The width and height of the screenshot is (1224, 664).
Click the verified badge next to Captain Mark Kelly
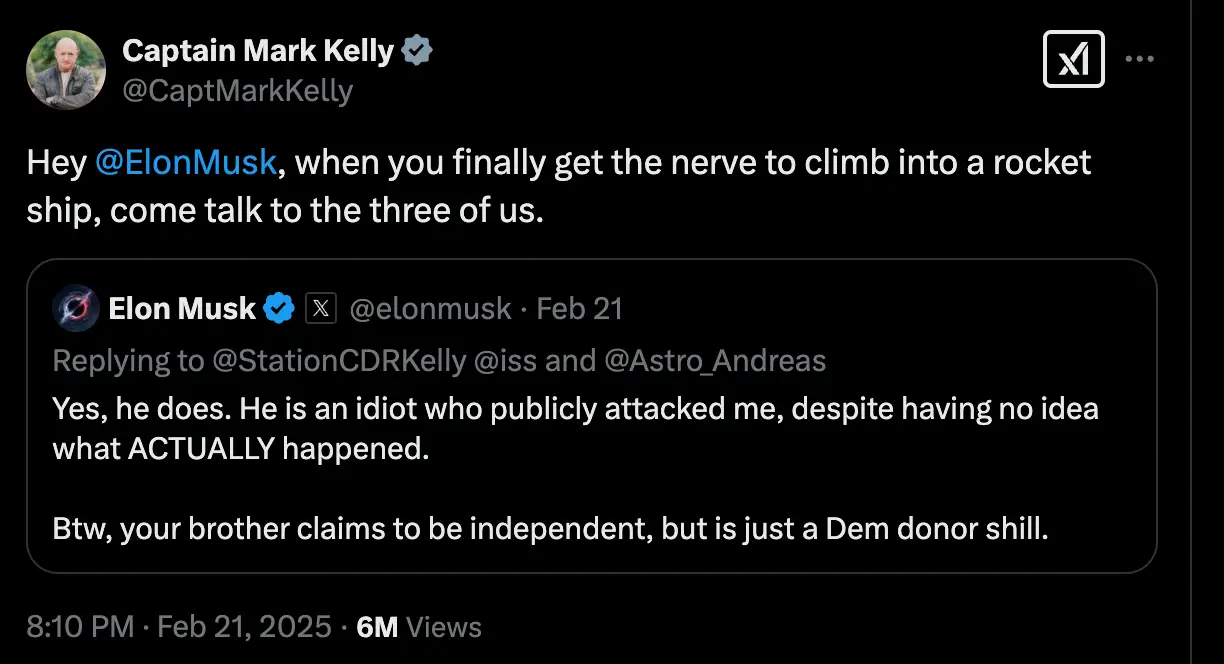click(419, 49)
